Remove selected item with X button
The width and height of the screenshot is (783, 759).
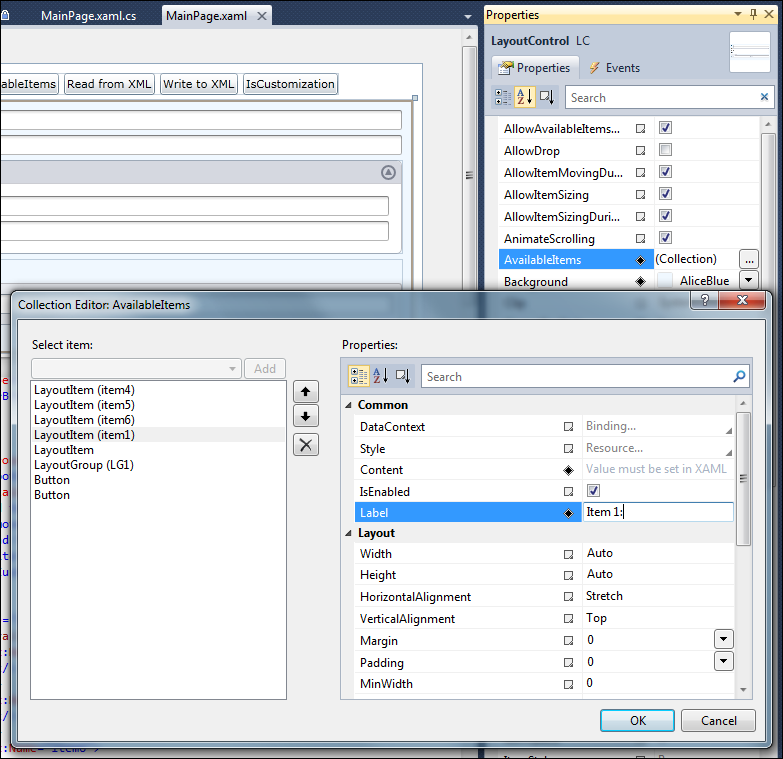pyautogui.click(x=306, y=444)
